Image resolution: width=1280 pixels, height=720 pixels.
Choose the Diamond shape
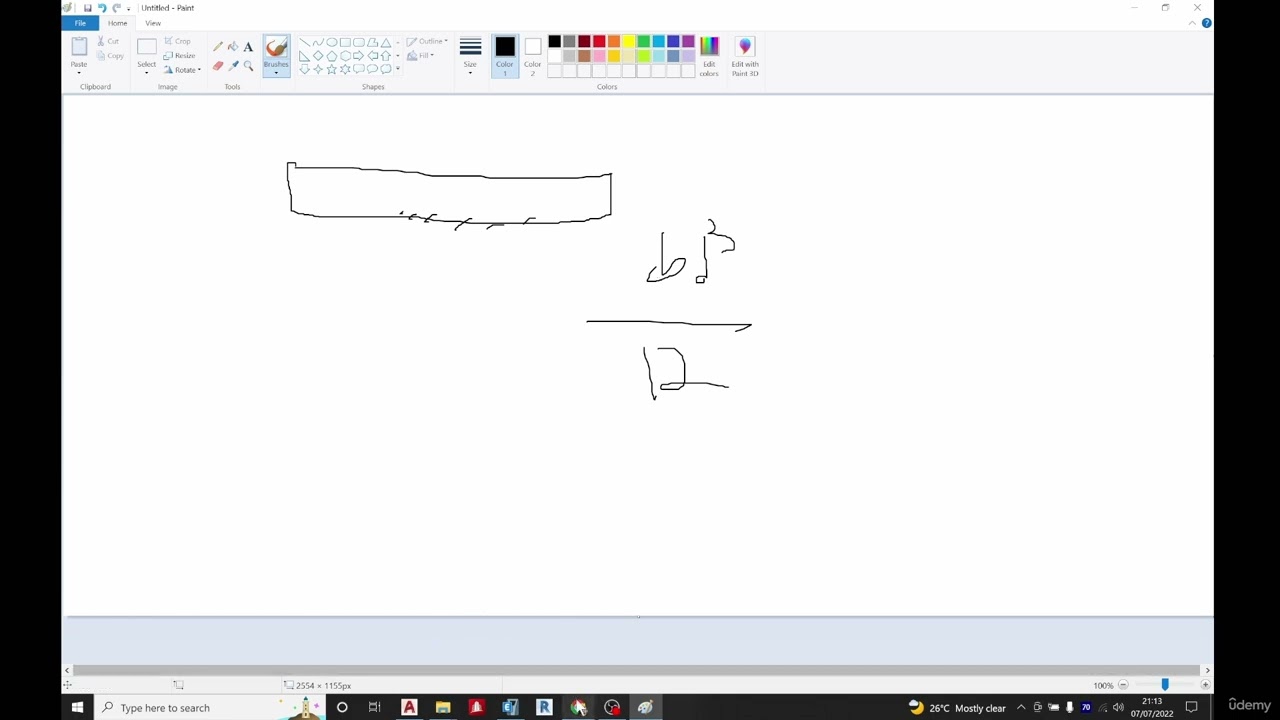(318, 56)
